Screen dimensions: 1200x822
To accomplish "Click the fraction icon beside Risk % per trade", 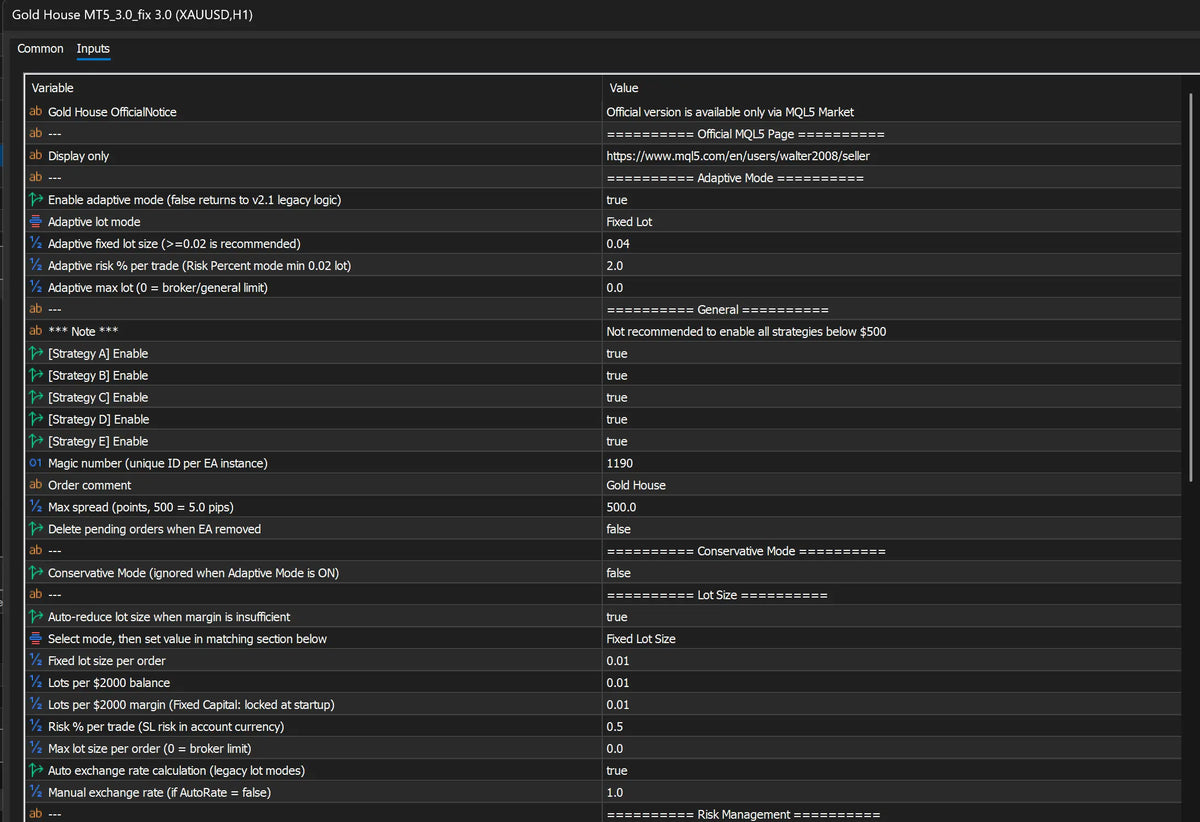I will point(36,728).
